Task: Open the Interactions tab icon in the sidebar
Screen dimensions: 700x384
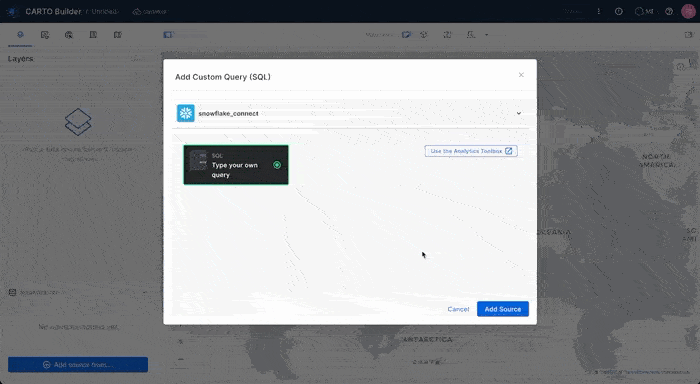Action: (x=69, y=35)
